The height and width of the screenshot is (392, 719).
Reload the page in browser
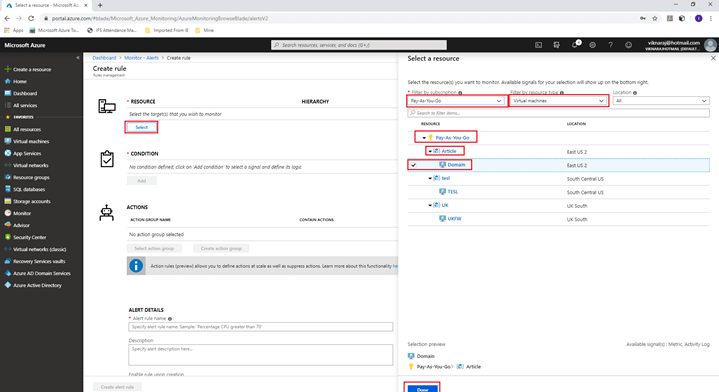pyautogui.click(x=31, y=18)
